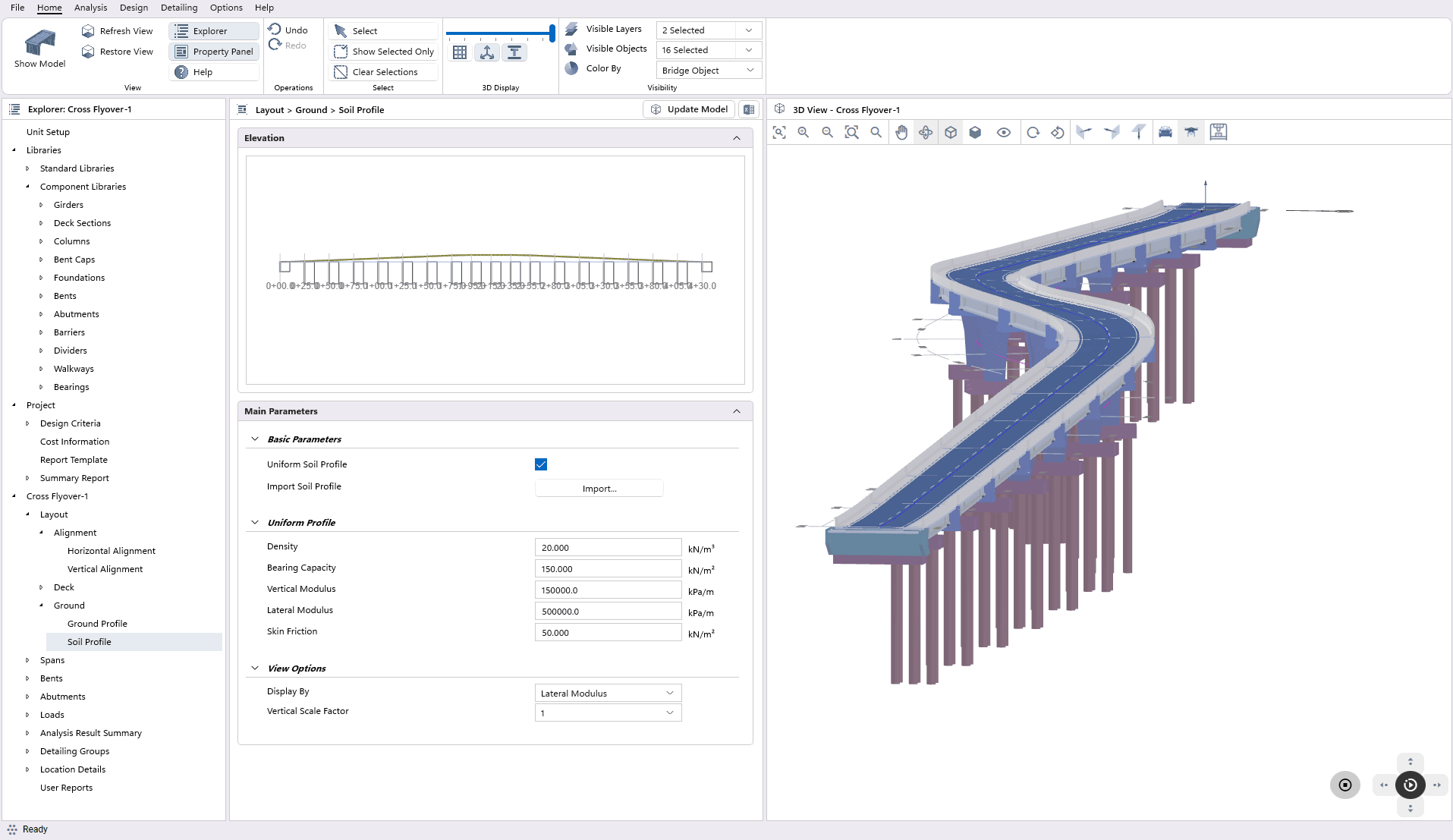Click the Update Model button
The width and height of the screenshot is (1453, 840).
click(689, 109)
